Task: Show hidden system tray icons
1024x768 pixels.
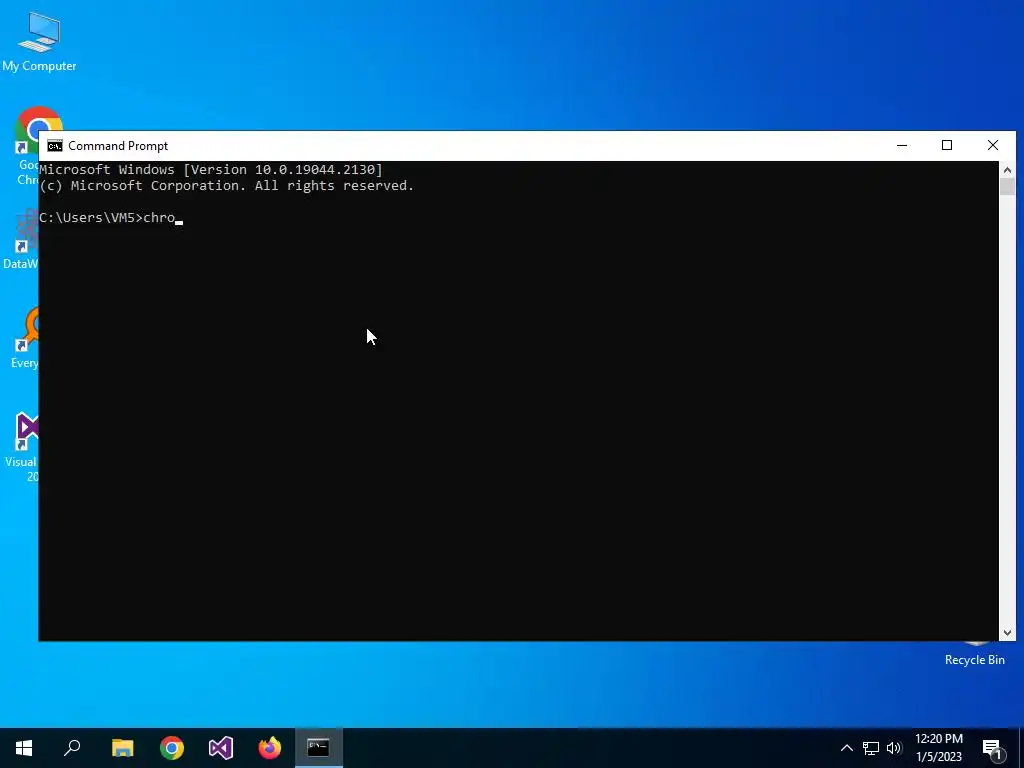Action: click(846, 748)
